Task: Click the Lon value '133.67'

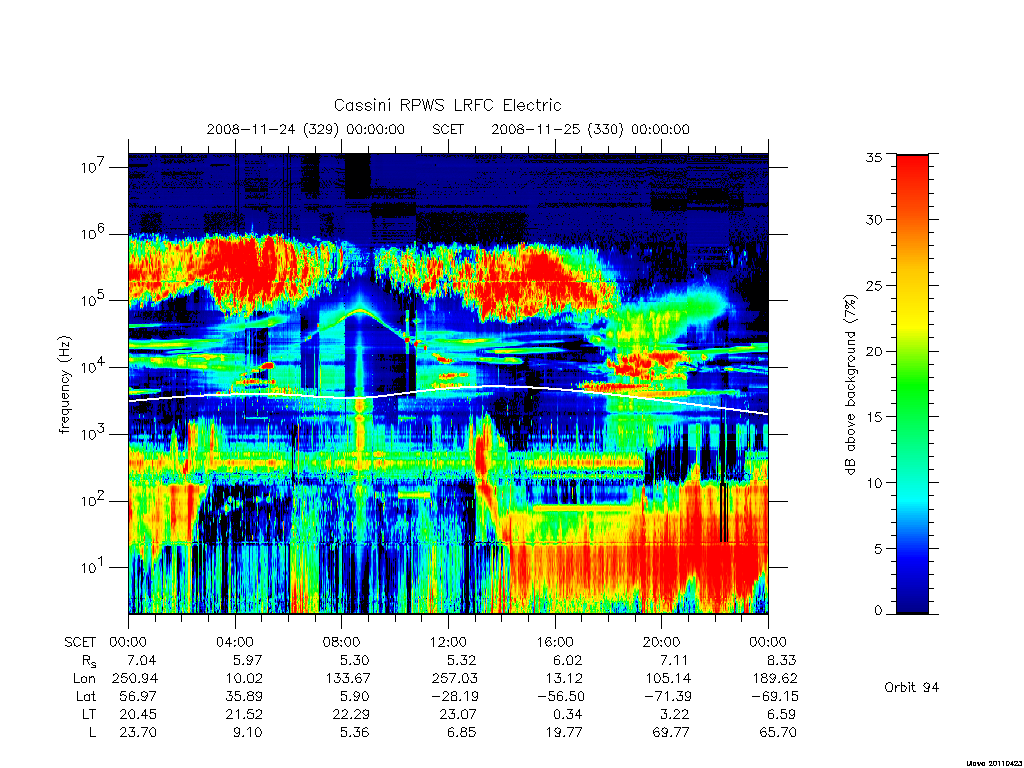Action: [x=347, y=679]
